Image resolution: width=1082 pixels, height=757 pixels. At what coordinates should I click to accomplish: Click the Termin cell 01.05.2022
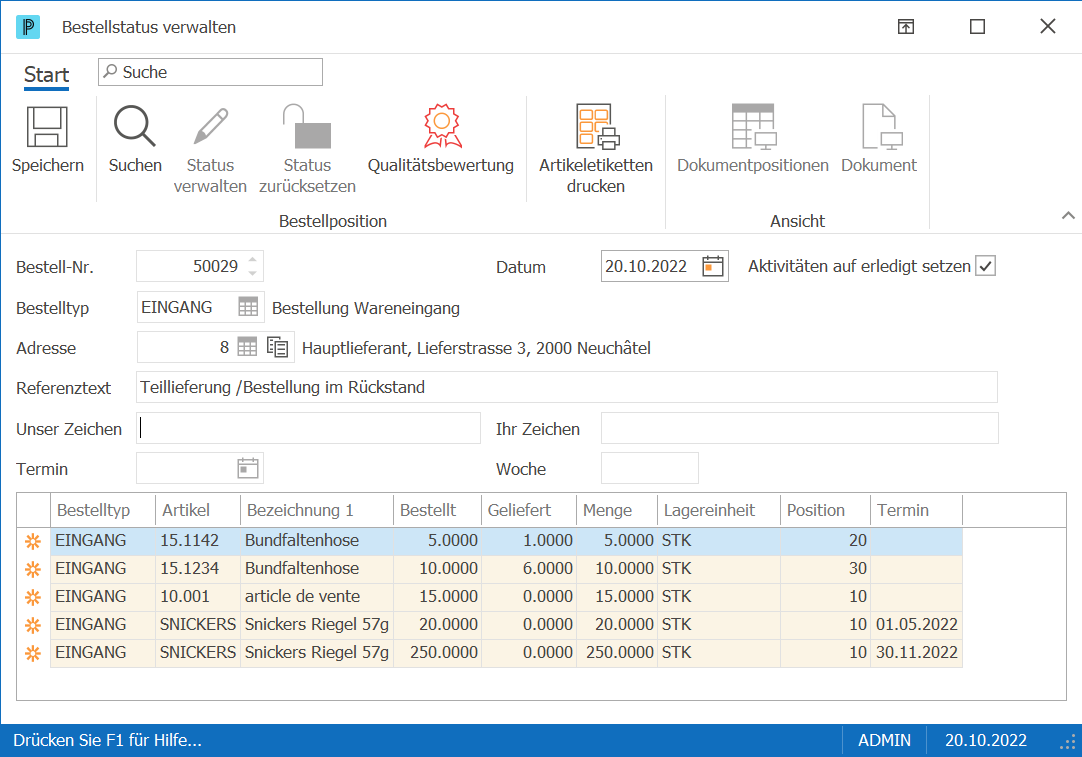916,625
